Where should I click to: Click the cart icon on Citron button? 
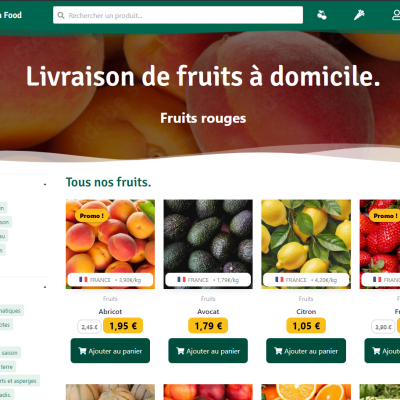click(x=278, y=351)
